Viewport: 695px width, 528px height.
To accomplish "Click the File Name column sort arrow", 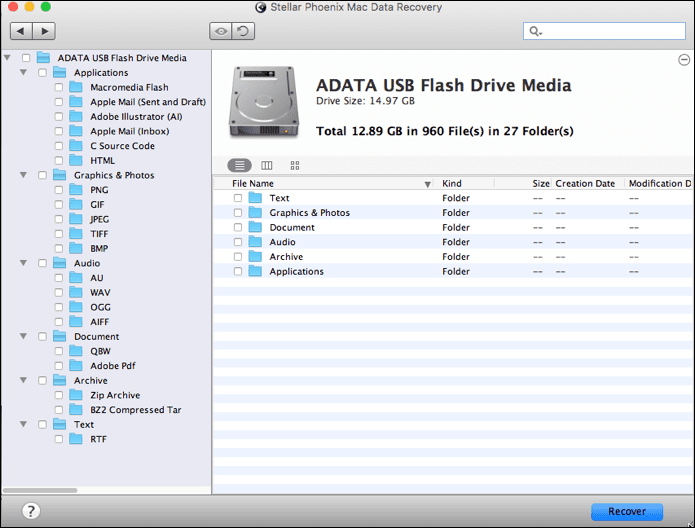I will click(427, 184).
